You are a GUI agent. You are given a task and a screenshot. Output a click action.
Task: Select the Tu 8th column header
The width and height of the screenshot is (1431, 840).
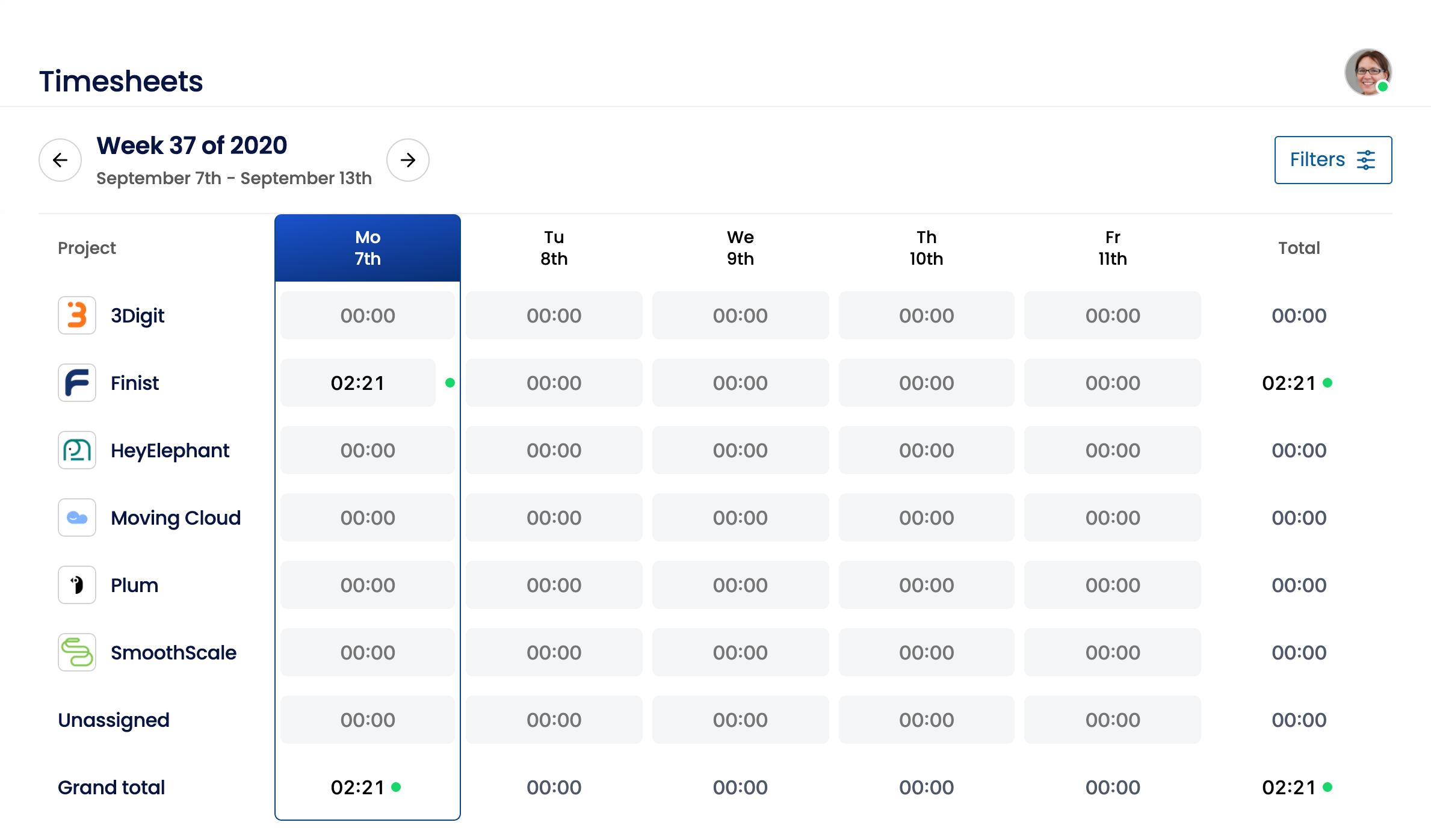point(554,248)
